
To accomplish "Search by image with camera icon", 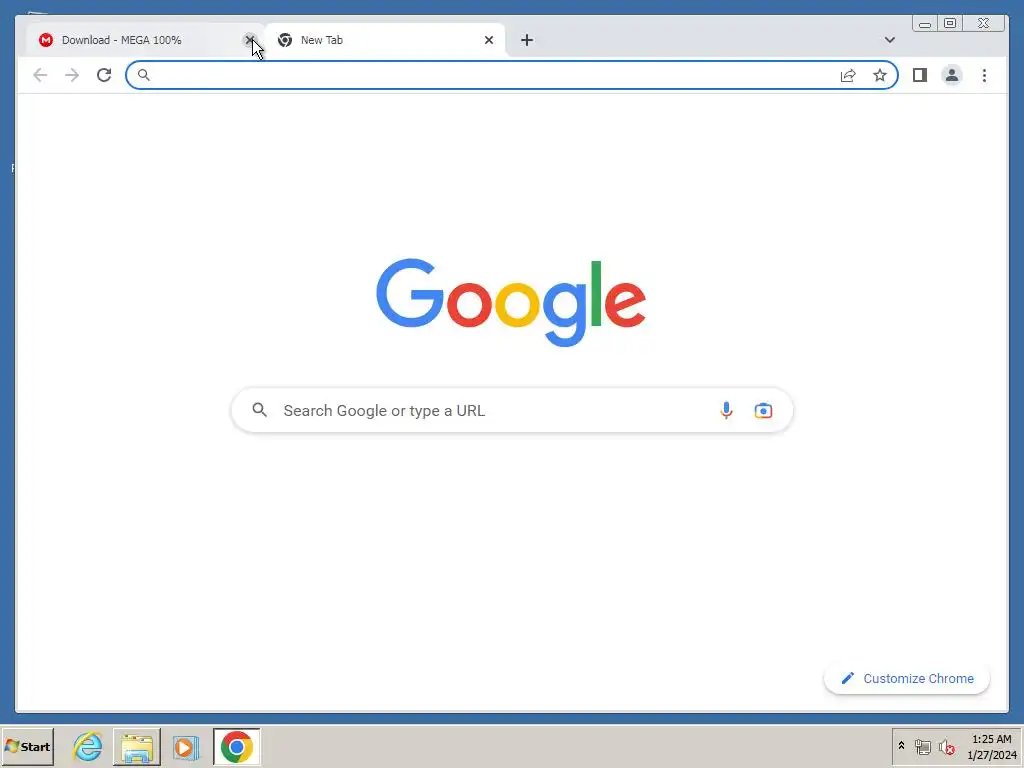I will point(763,410).
